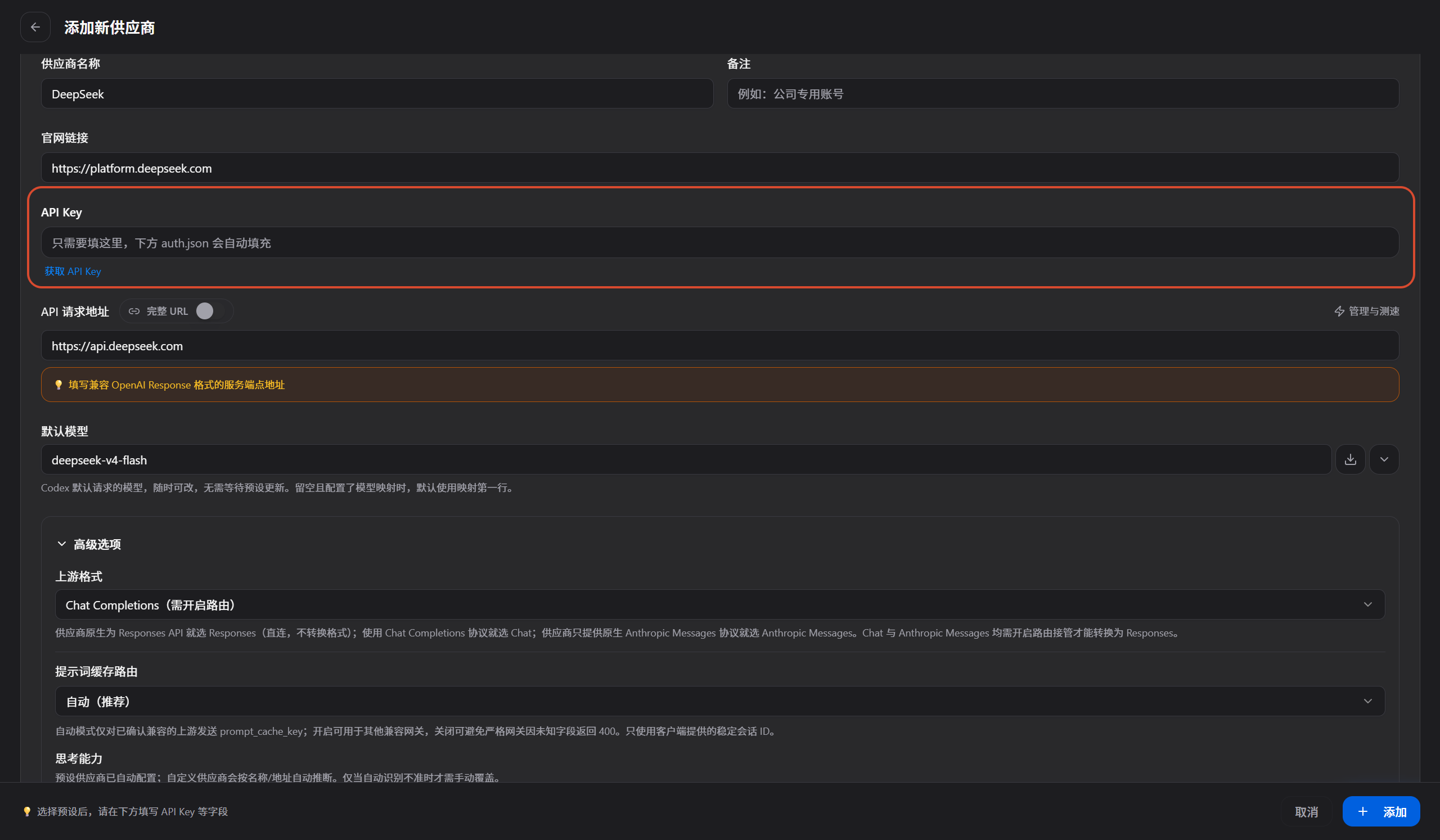The width and height of the screenshot is (1440, 840).
Task: Toggle the 完整 URL switch
Action: (210, 311)
